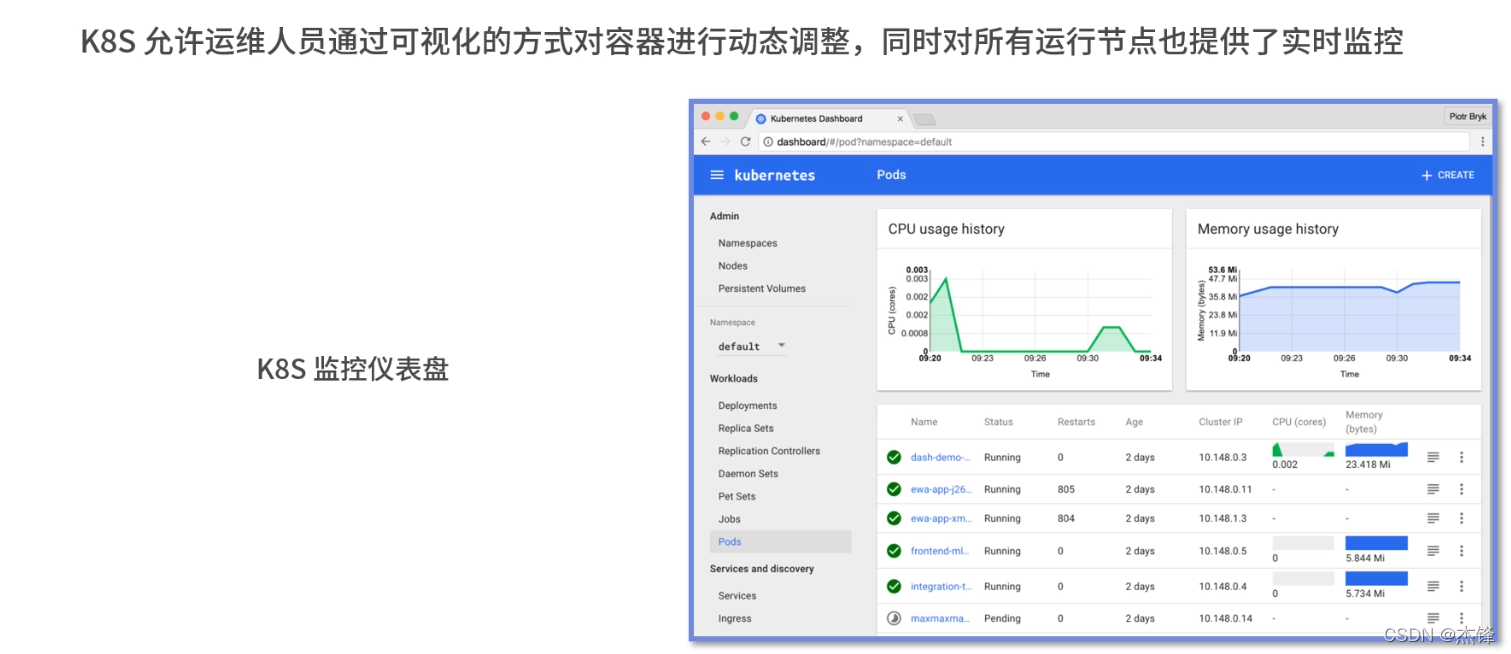
Task: Open more actions for ewa-app-xm pod
Action: 1461,518
